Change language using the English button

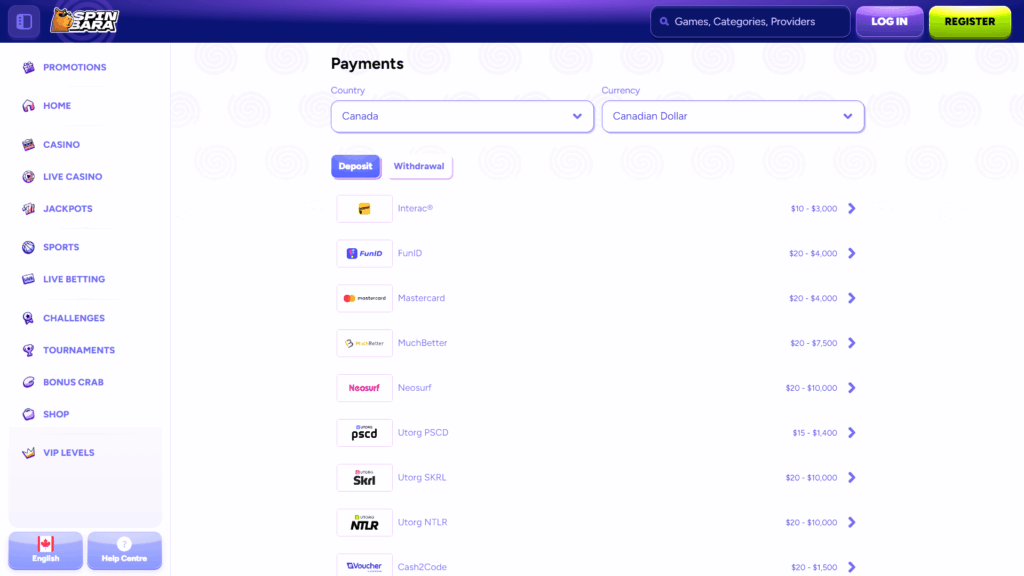45,551
